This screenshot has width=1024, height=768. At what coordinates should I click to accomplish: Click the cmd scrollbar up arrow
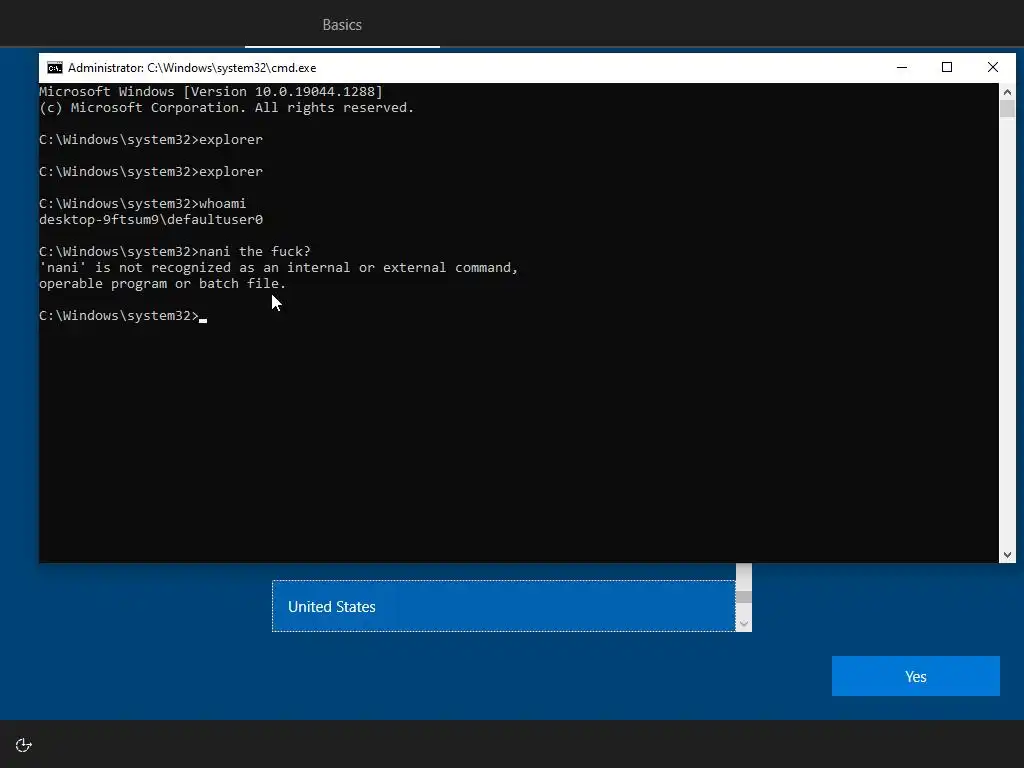coord(1007,92)
